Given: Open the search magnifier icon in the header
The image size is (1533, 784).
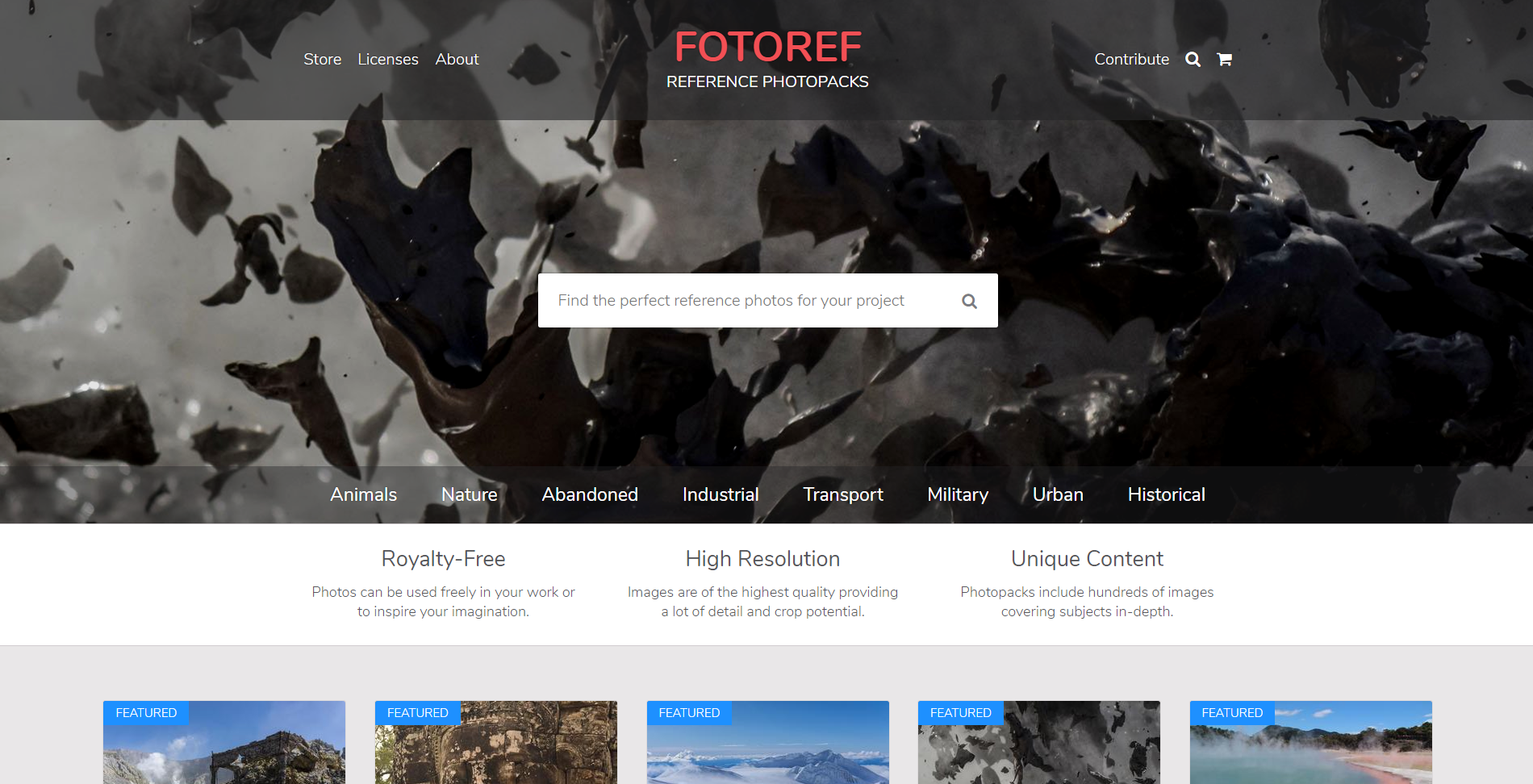Looking at the screenshot, I should coord(1193,59).
